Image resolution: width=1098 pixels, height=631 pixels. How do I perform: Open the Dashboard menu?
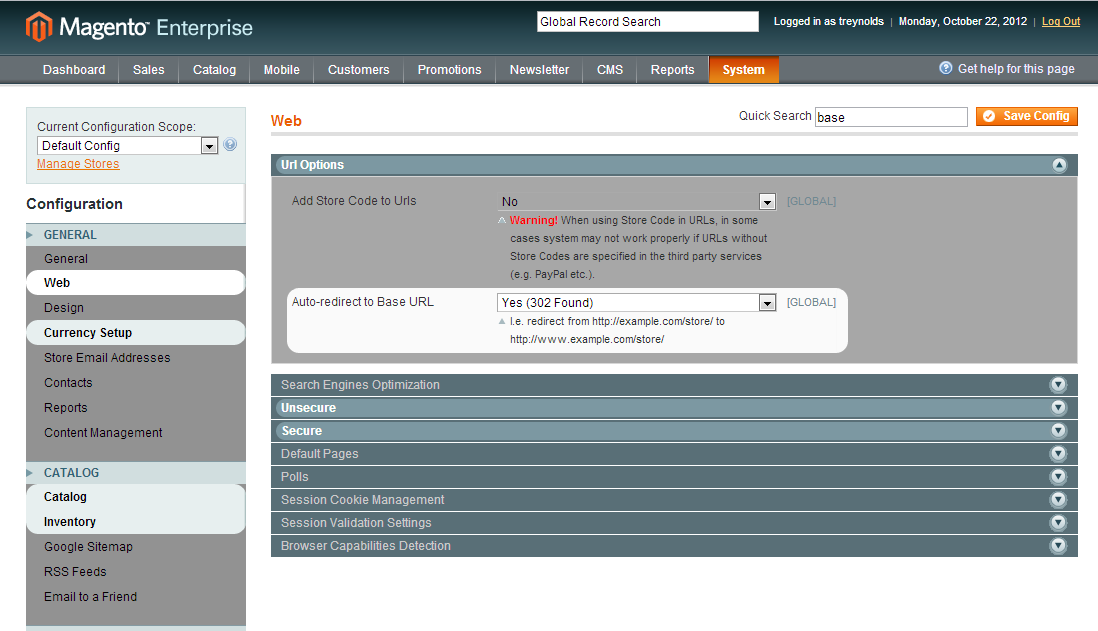(74, 70)
